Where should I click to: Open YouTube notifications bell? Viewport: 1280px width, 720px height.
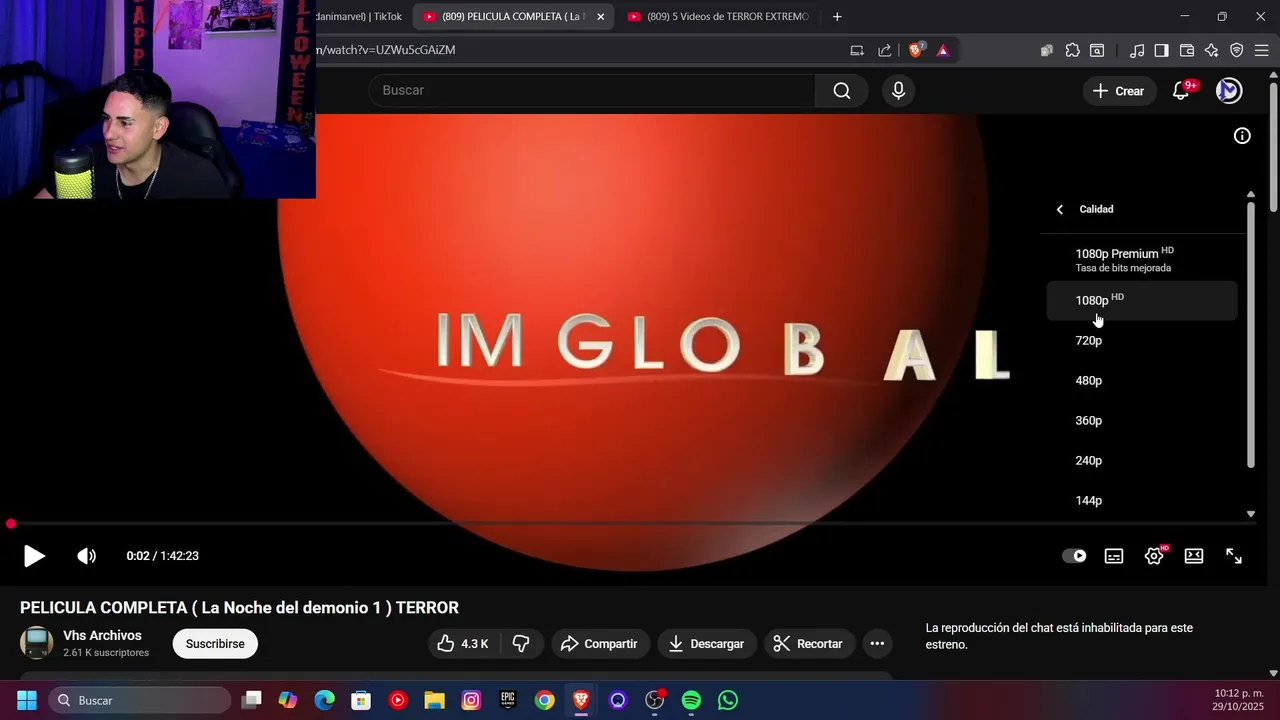coord(1181,91)
